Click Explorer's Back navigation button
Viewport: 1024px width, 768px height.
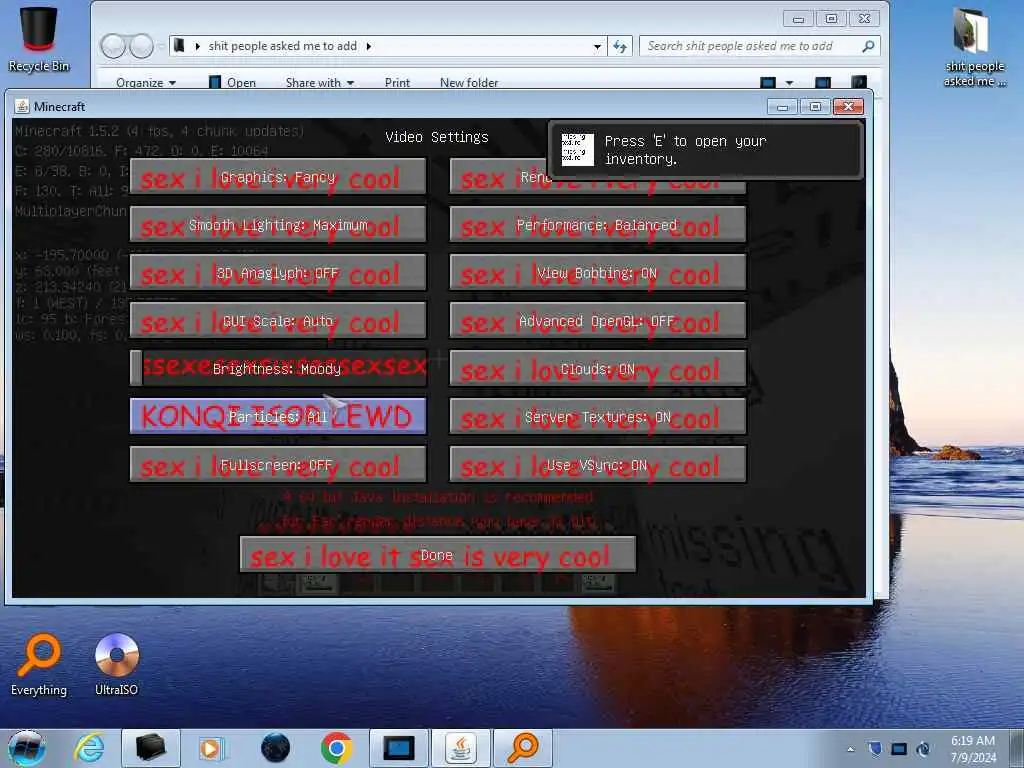113,46
